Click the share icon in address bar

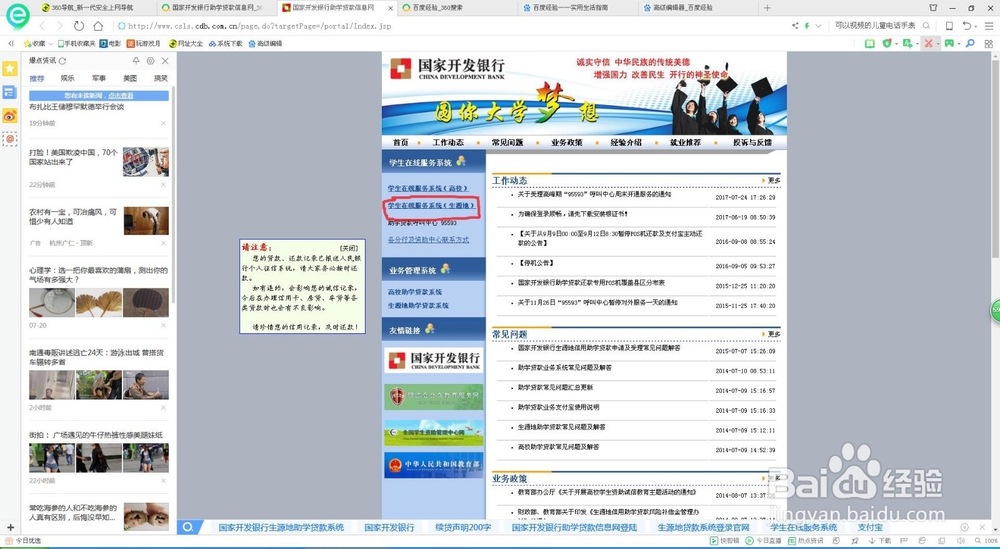click(x=795, y=26)
